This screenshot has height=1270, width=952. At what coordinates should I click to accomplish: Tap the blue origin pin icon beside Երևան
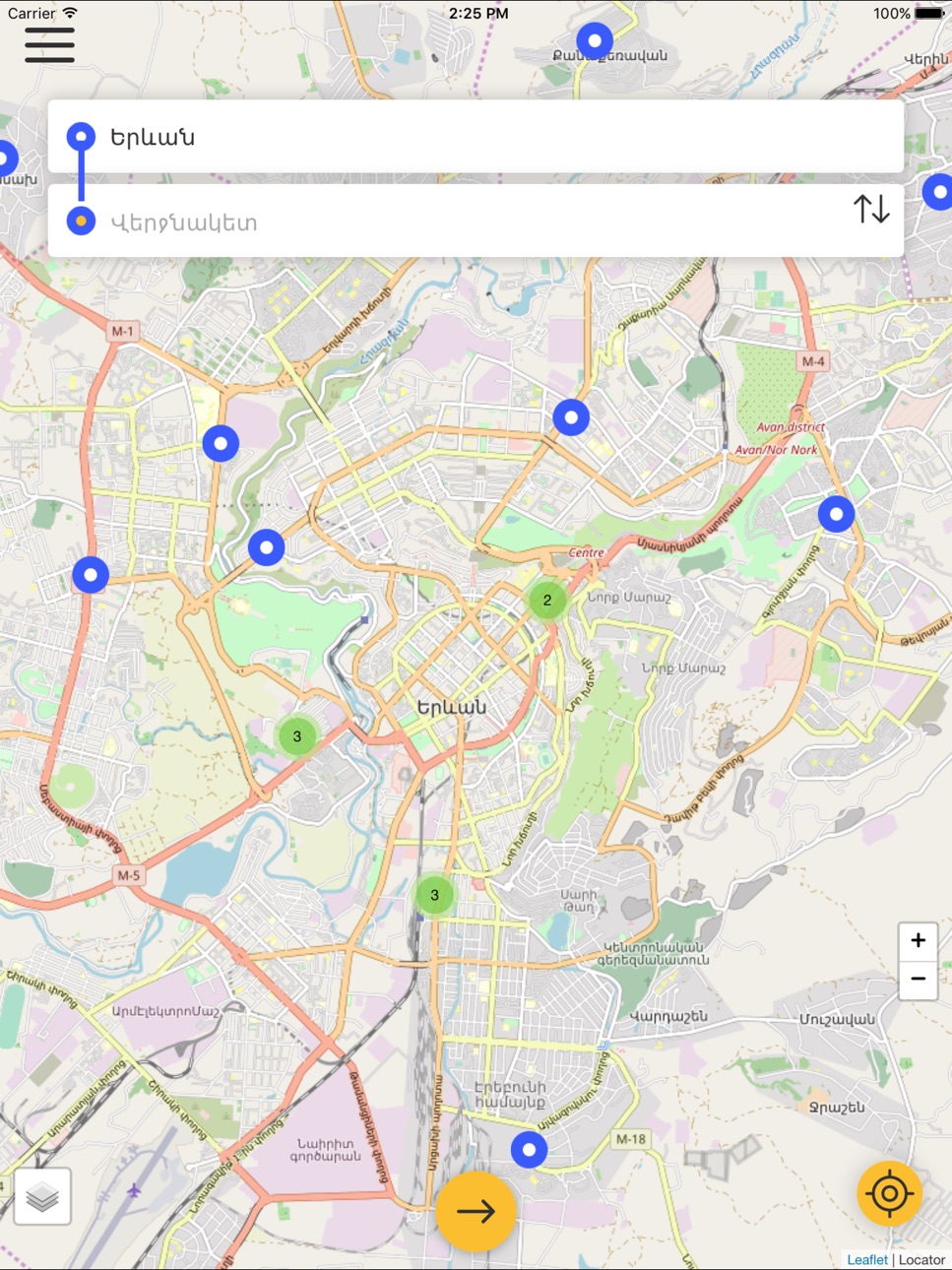coord(81,136)
